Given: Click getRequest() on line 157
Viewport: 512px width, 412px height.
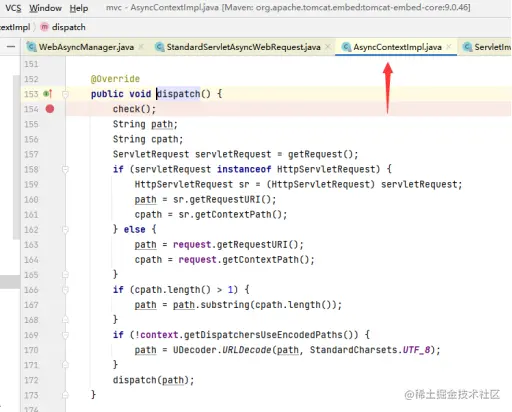Looking at the screenshot, I should (x=320, y=154).
